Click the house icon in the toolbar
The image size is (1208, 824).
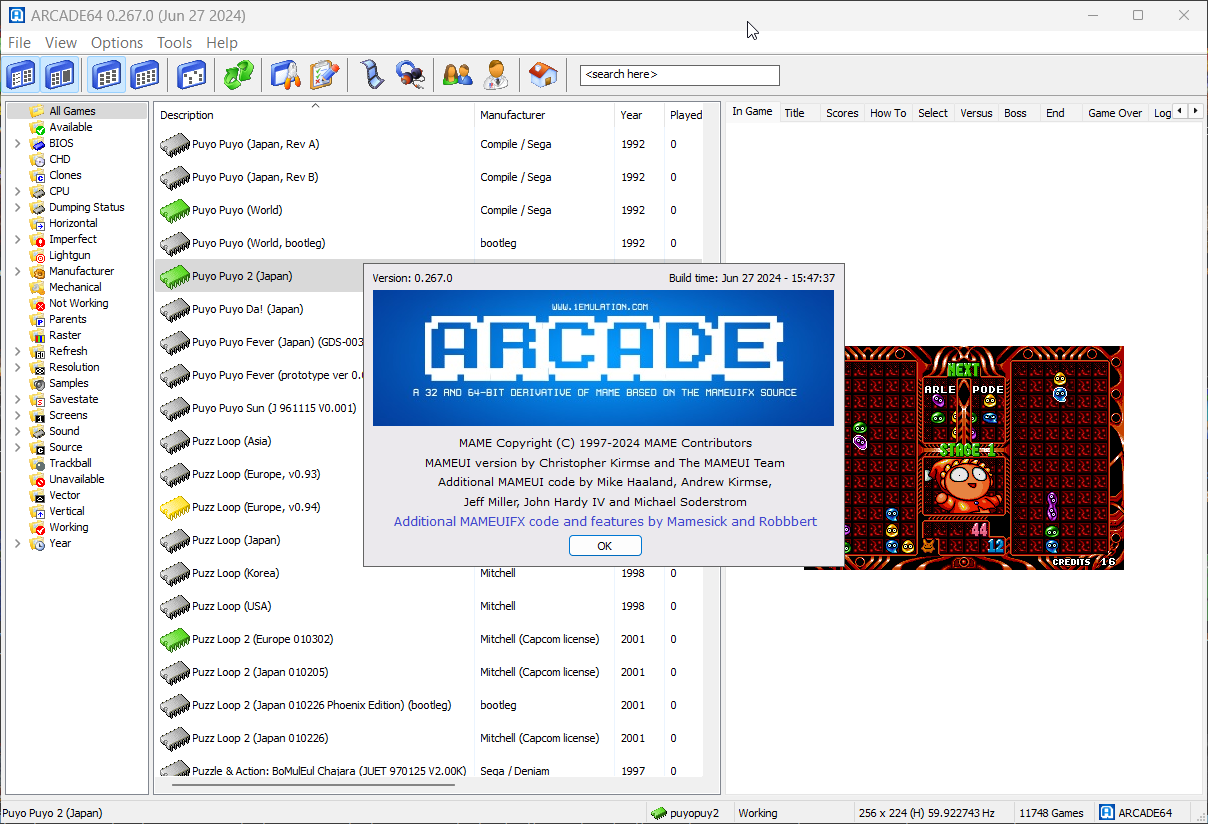coord(543,75)
